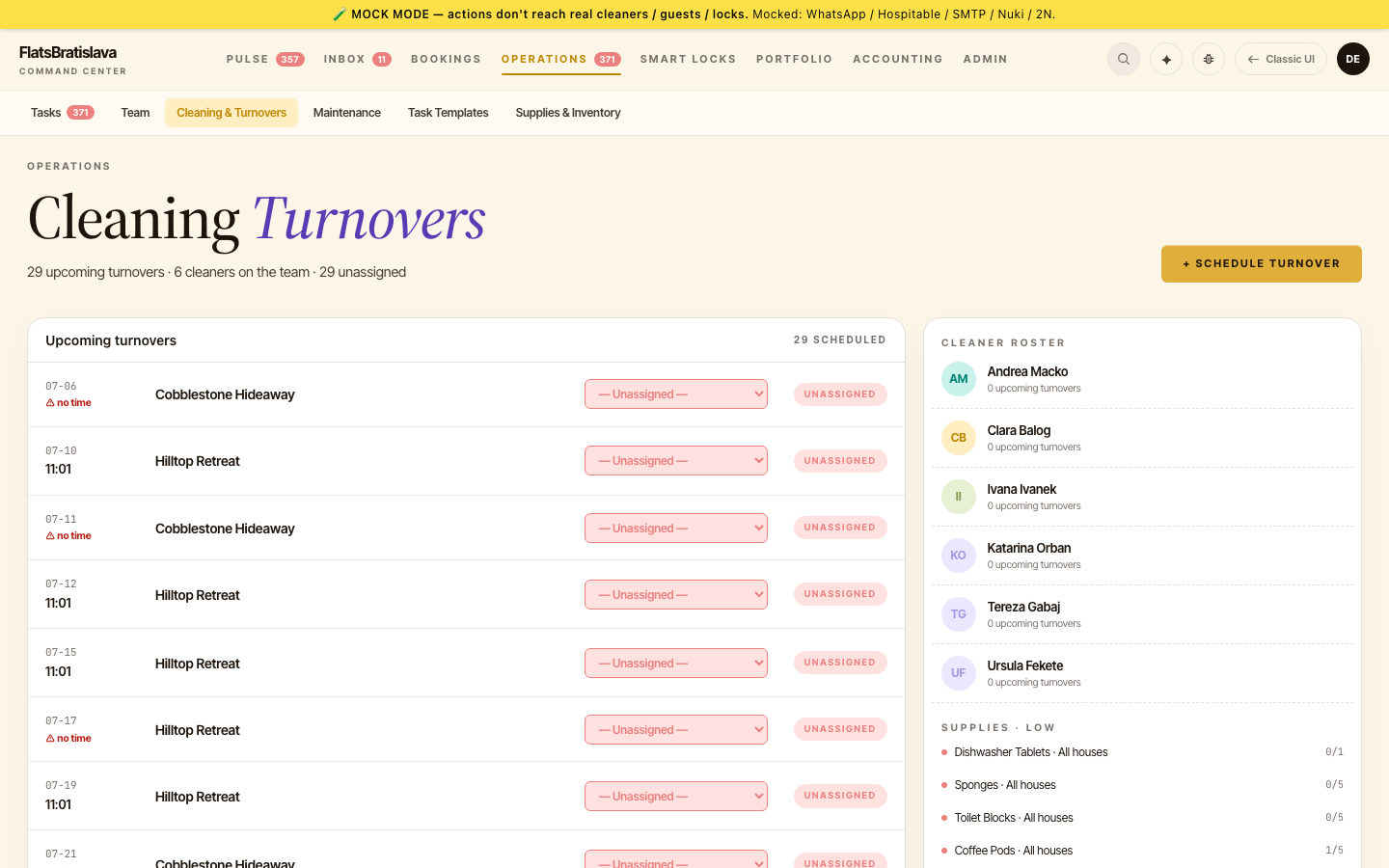The image size is (1389, 868).
Task: Click Sponges · All houses supply row
Action: [1142, 785]
